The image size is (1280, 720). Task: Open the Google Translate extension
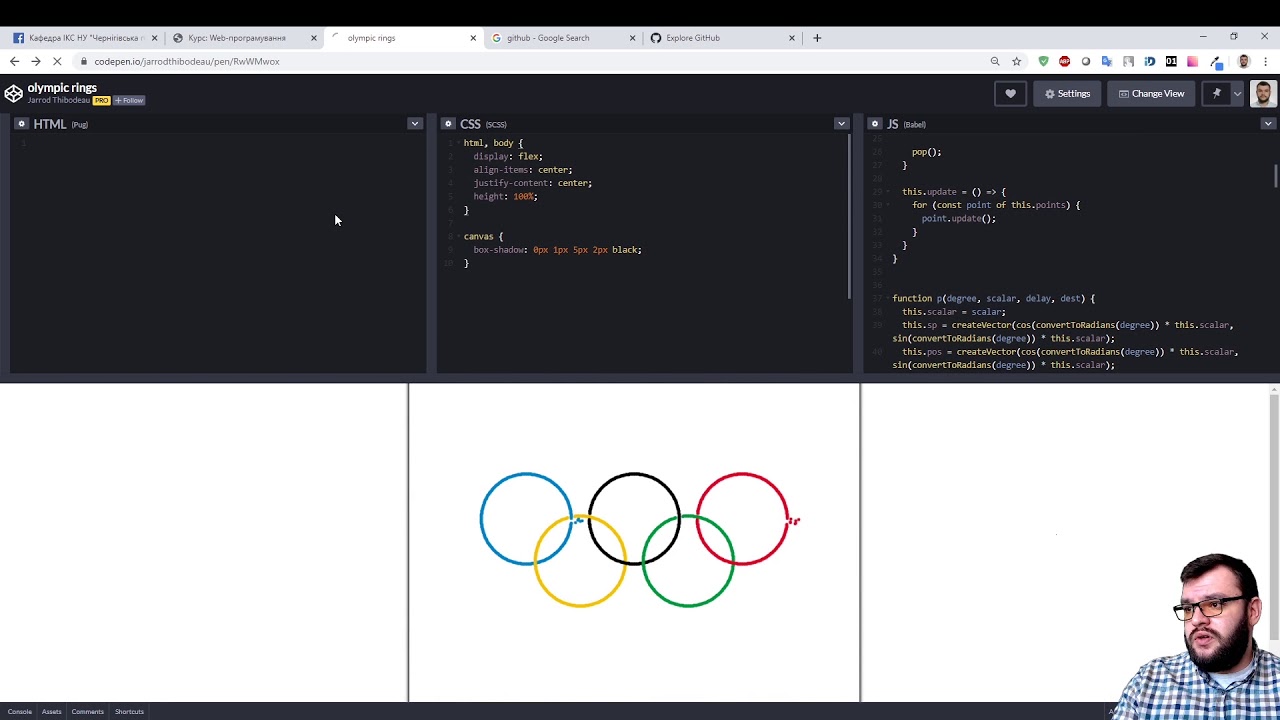1107,61
